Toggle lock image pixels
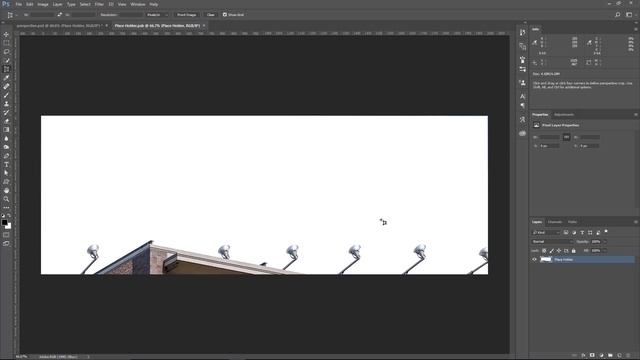This screenshot has width=640, height=360. [x=551, y=251]
